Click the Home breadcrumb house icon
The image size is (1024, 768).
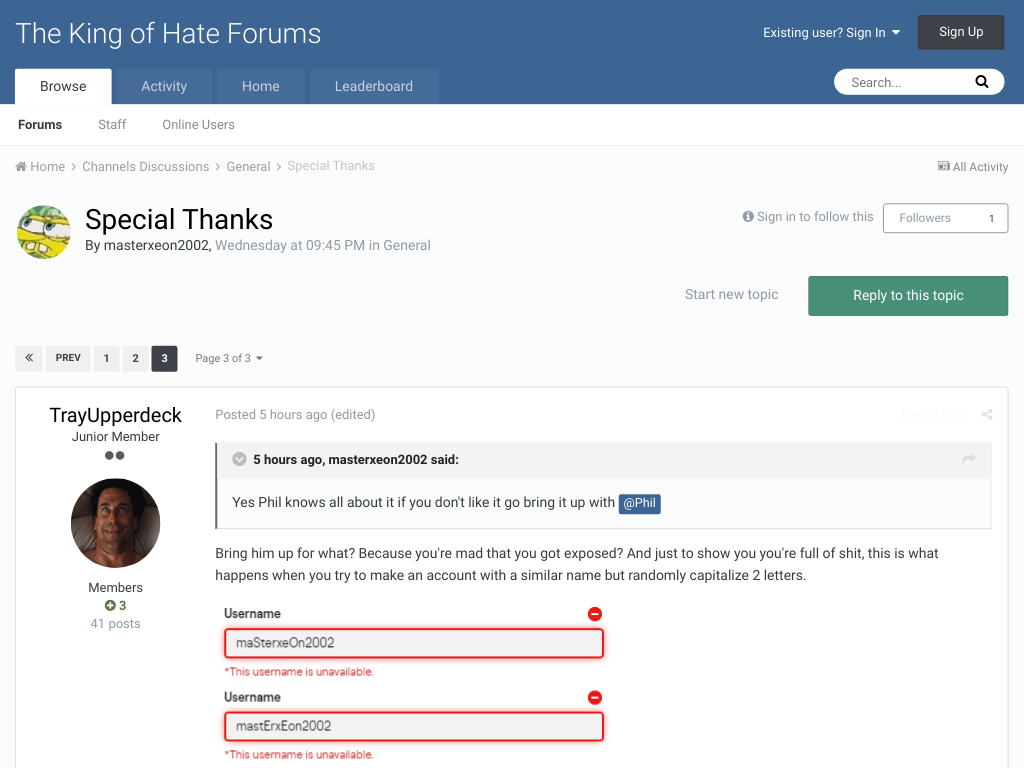point(21,167)
